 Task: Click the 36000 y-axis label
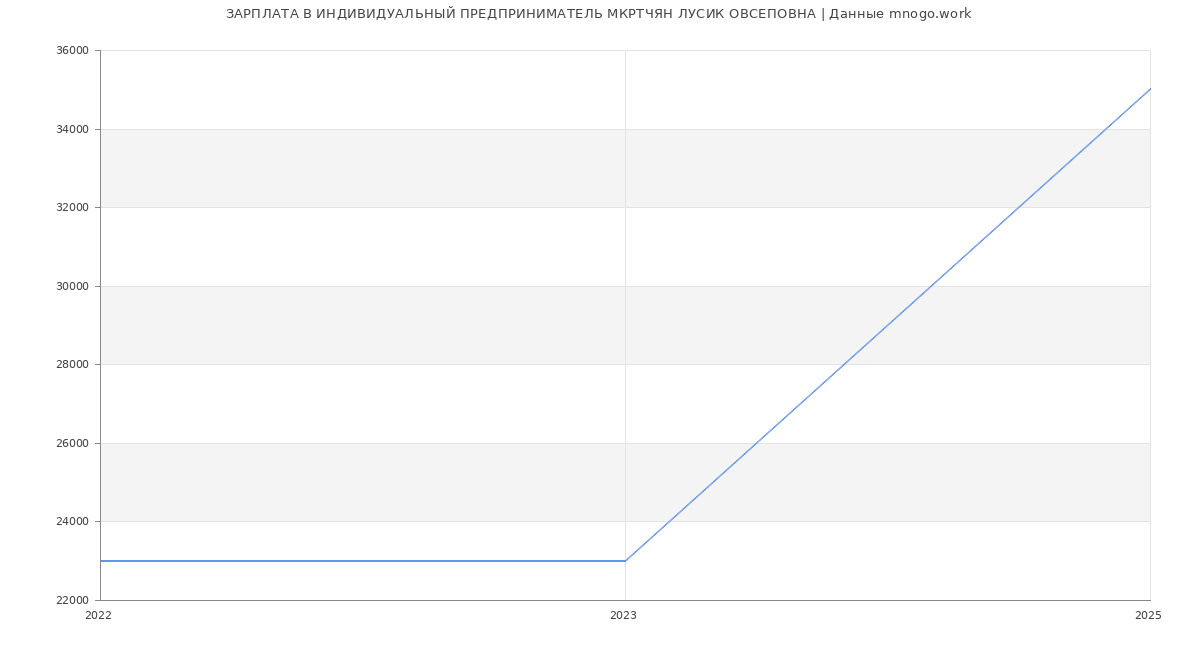tap(72, 51)
